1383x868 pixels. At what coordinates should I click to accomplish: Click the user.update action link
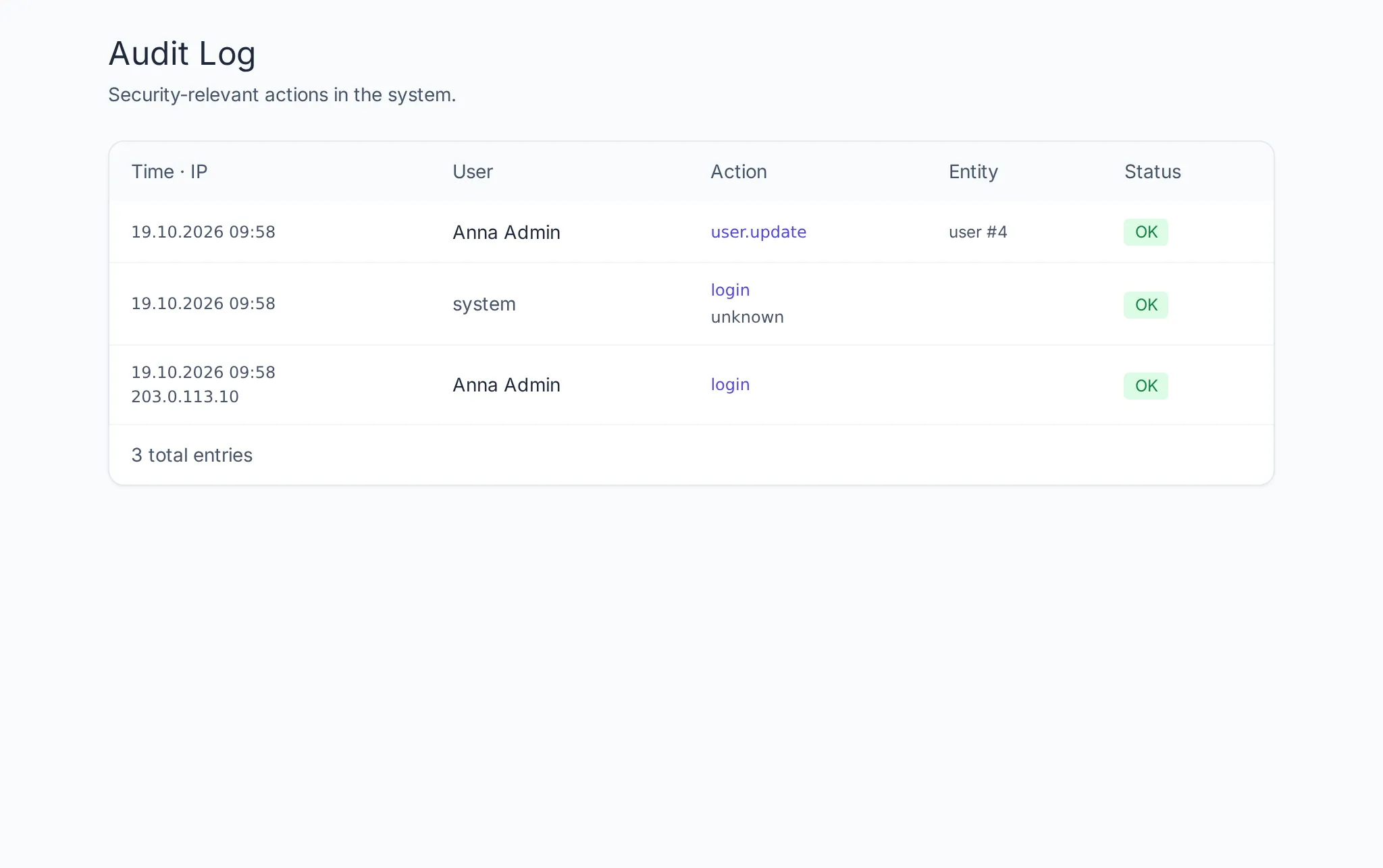(758, 232)
